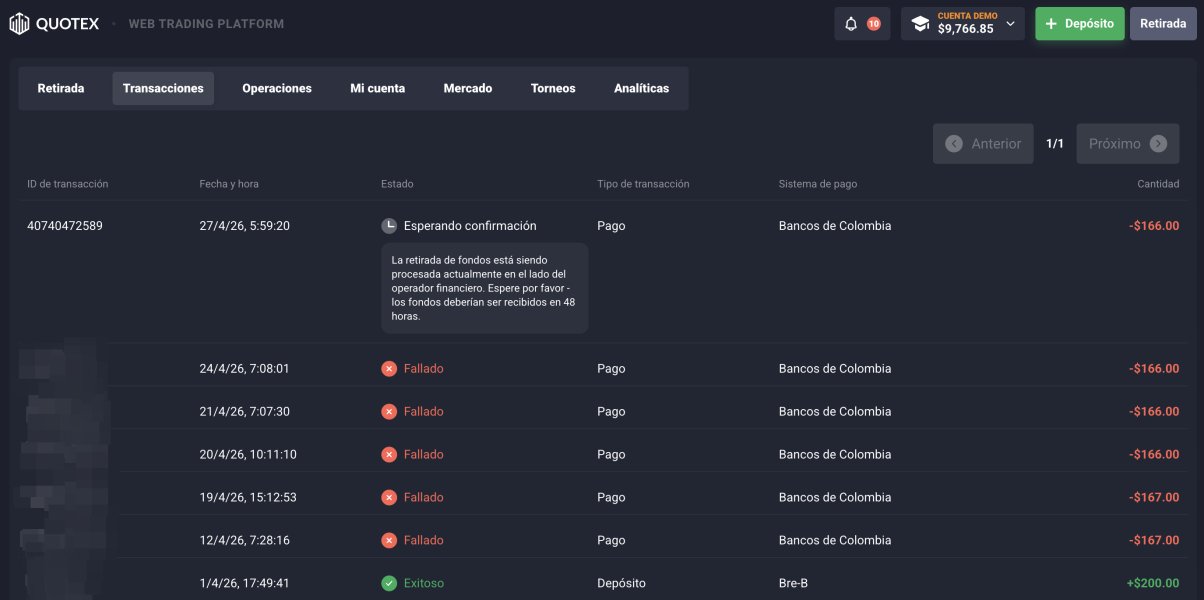The width and height of the screenshot is (1204, 600).
Task: Click the failed status icon for 12/4/26 row
Action: pyautogui.click(x=389, y=540)
